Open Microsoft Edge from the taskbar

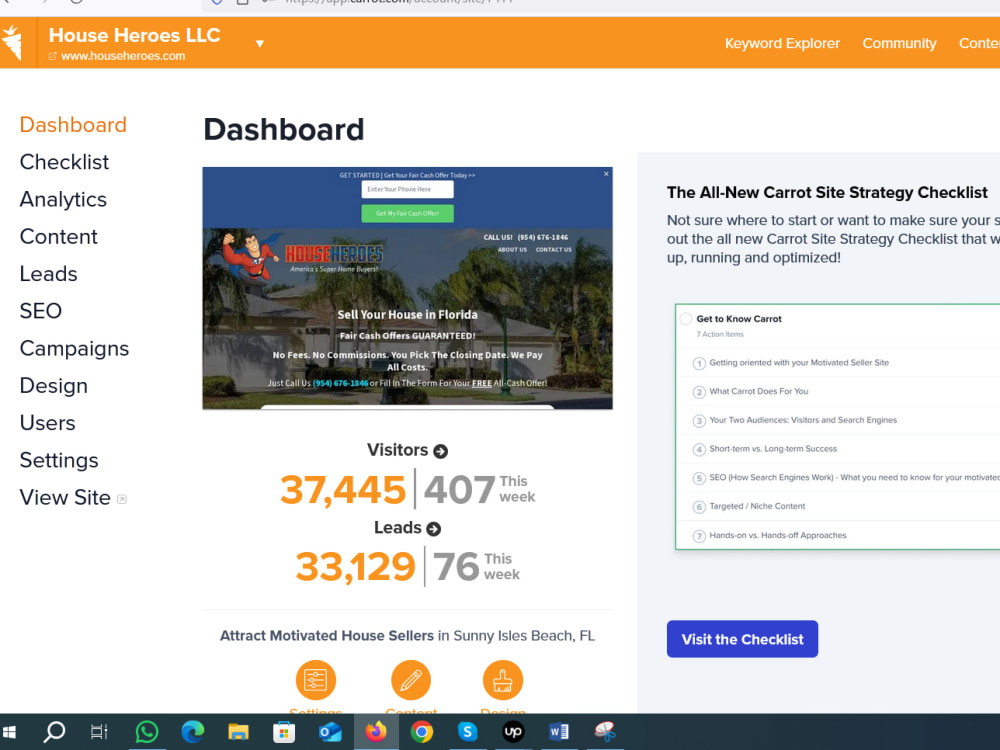[193, 732]
